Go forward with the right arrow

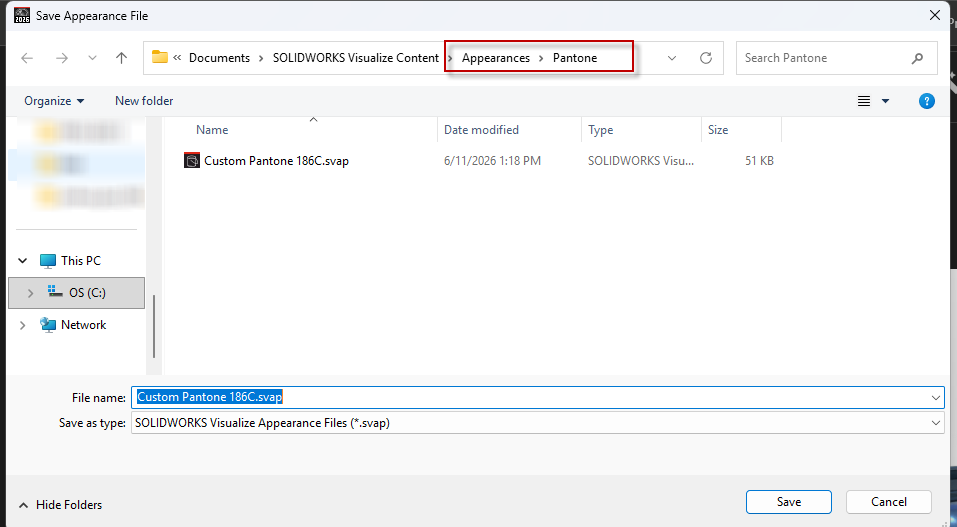[x=62, y=58]
